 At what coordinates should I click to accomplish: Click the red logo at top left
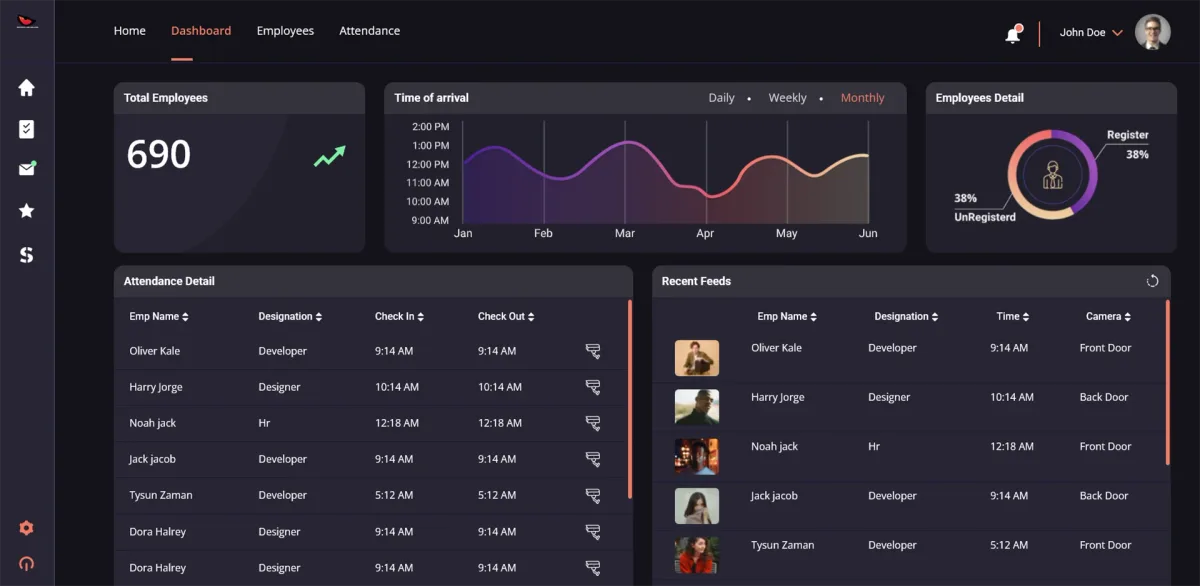coord(27,22)
